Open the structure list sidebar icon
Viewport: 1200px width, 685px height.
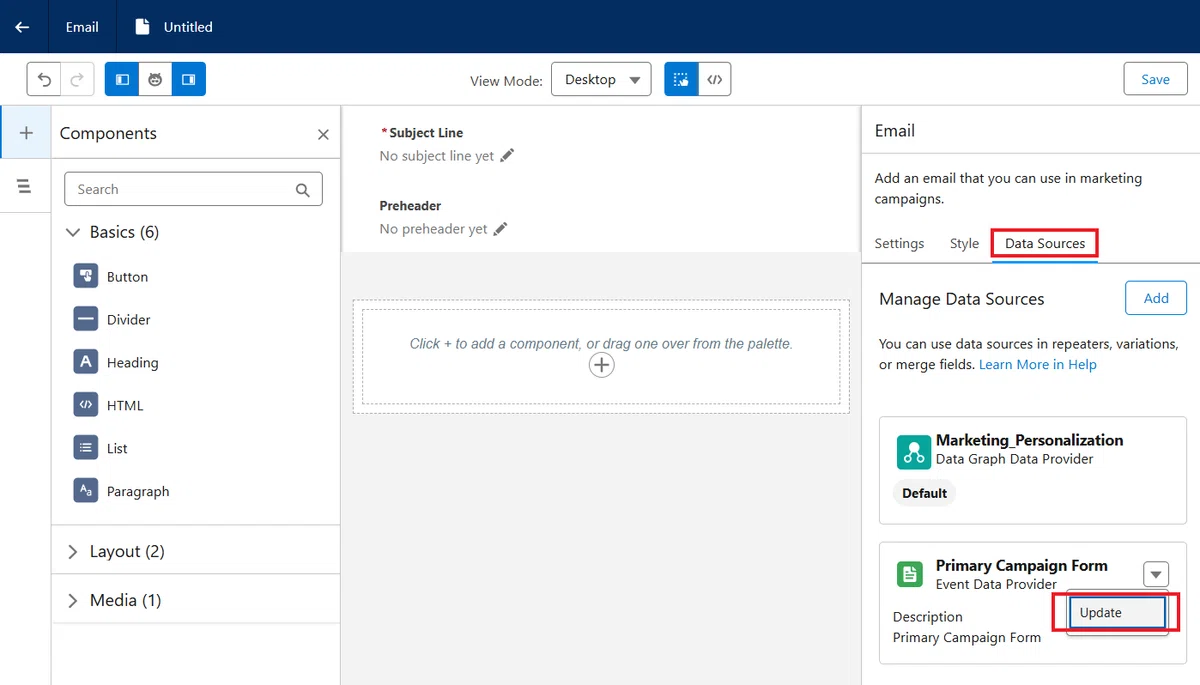pyautogui.click(x=25, y=186)
